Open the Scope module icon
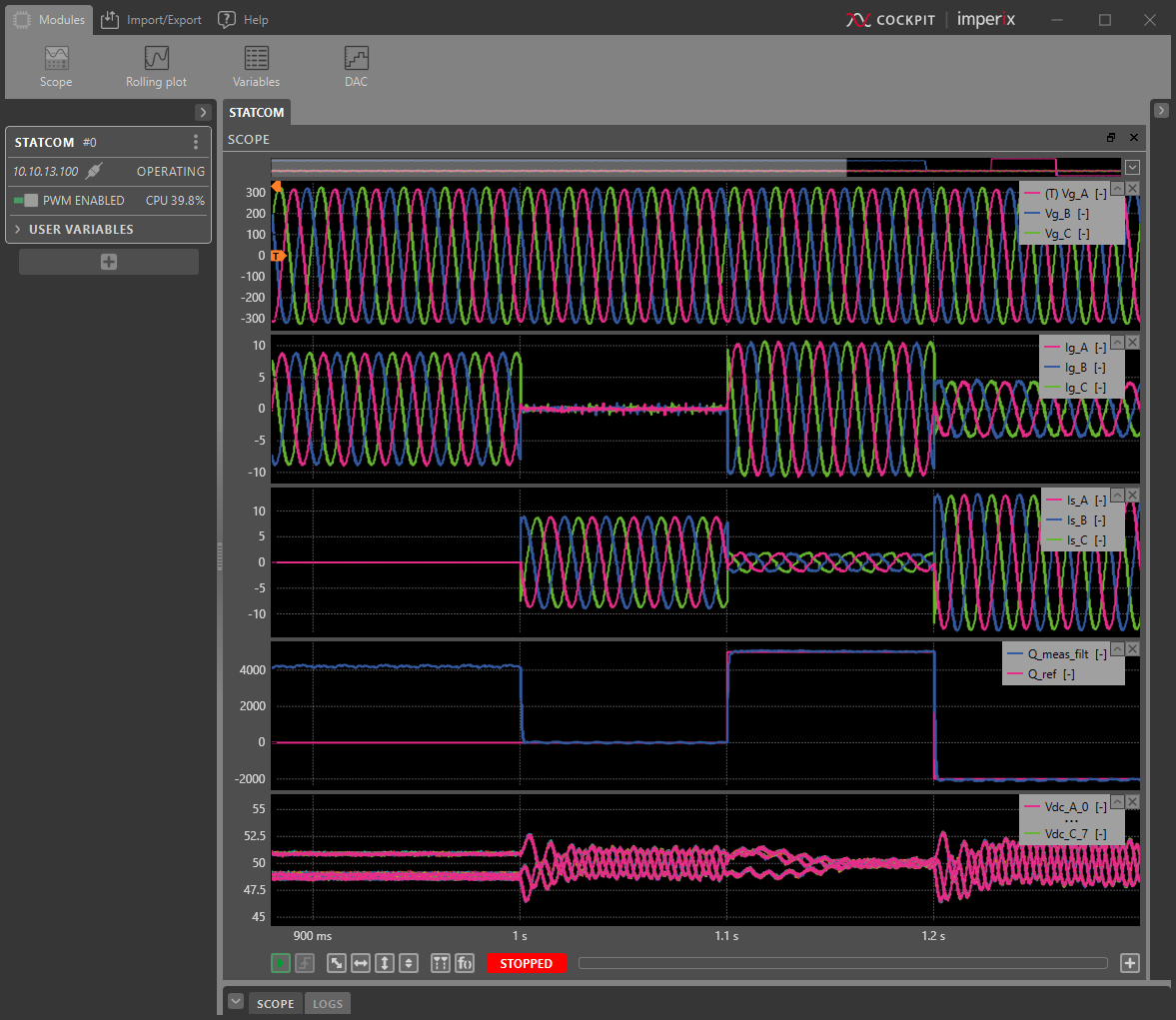The width and height of the screenshot is (1176, 1020). point(56,66)
